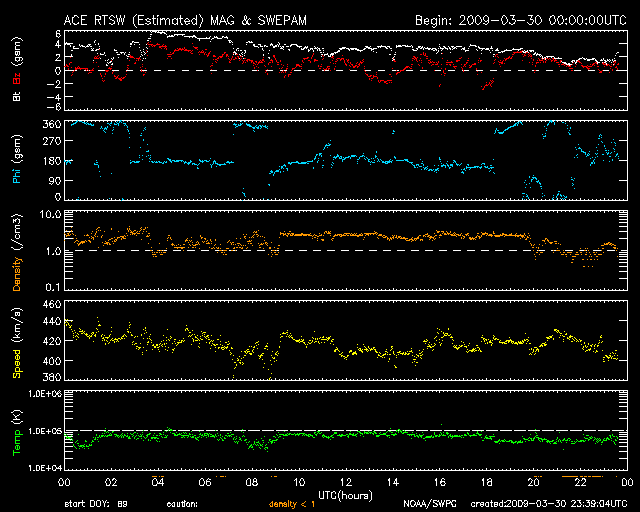Click tick value "6" on Bt Bz axis
The height and width of the screenshot is (512, 640).
pos(58,33)
